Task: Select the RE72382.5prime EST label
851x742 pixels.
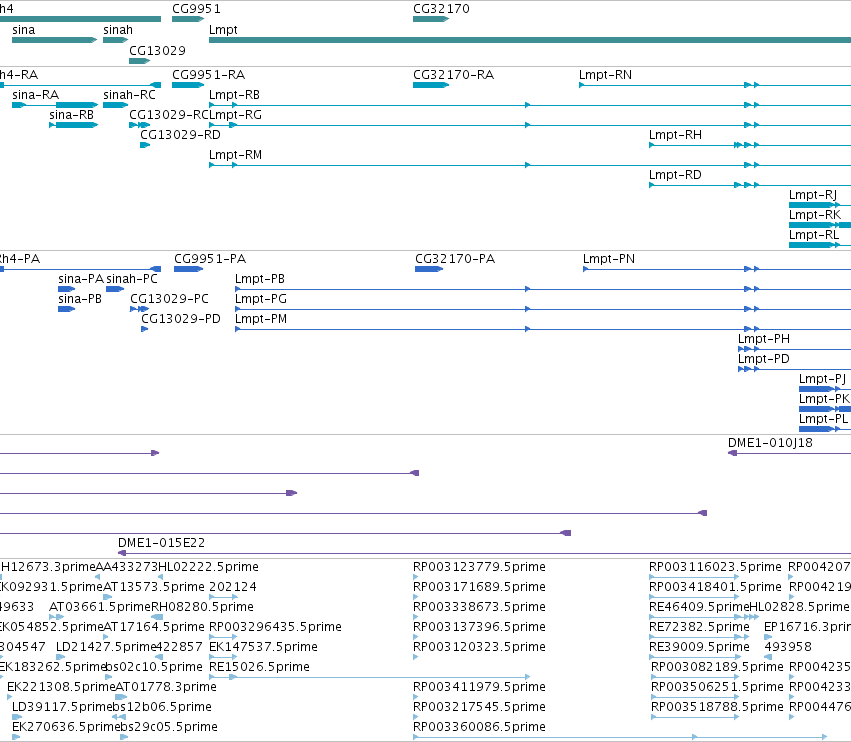Action: tap(699, 627)
